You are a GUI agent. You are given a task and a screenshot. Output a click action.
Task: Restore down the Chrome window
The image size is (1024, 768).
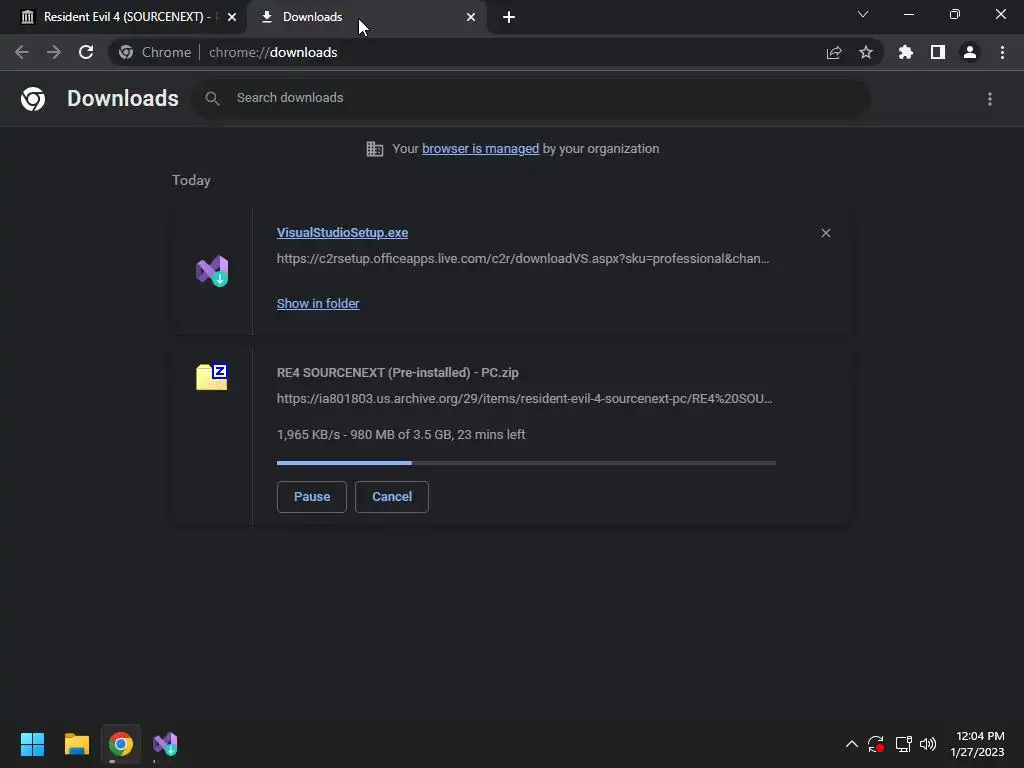coord(955,14)
